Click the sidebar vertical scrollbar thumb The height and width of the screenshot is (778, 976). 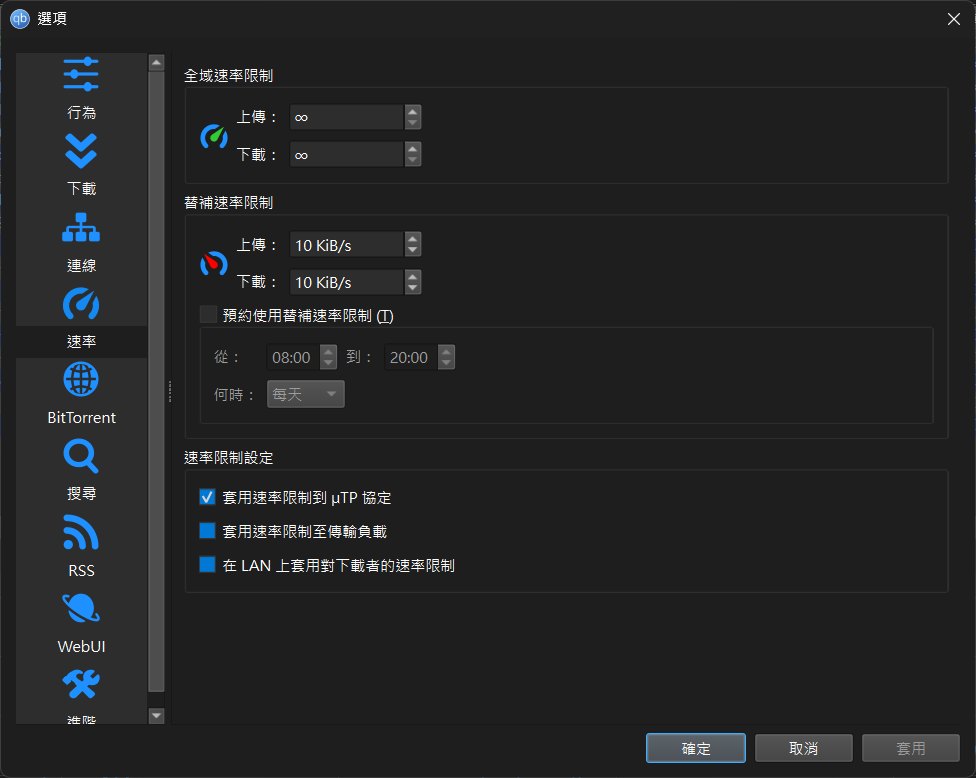[157, 382]
